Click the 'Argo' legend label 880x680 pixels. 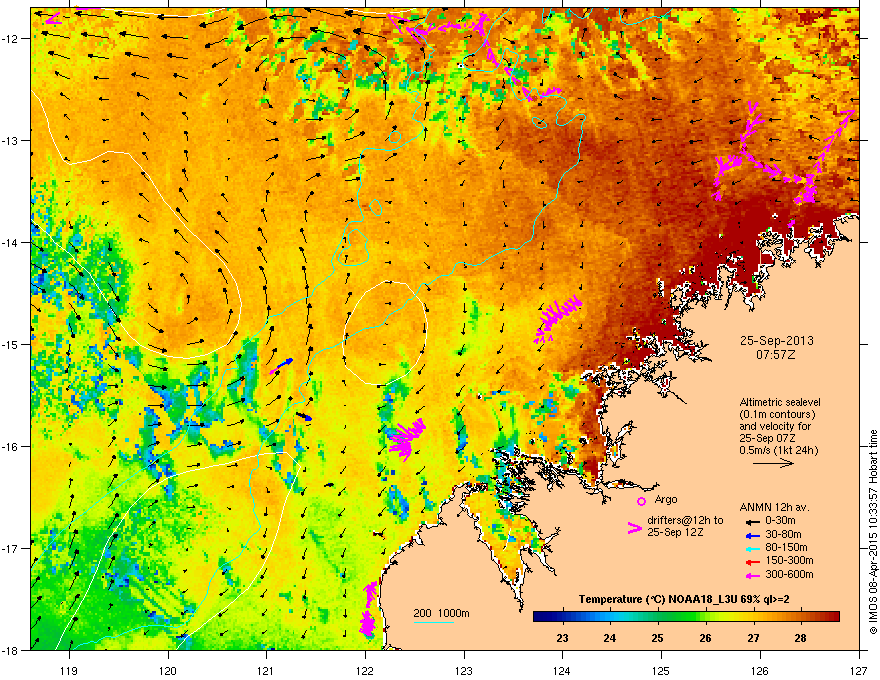[666, 499]
